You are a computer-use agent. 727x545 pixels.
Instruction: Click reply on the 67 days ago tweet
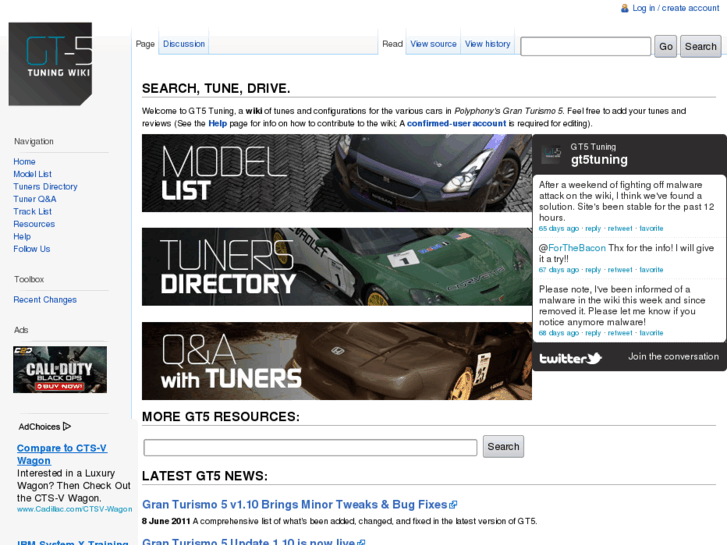pyautogui.click(x=593, y=269)
